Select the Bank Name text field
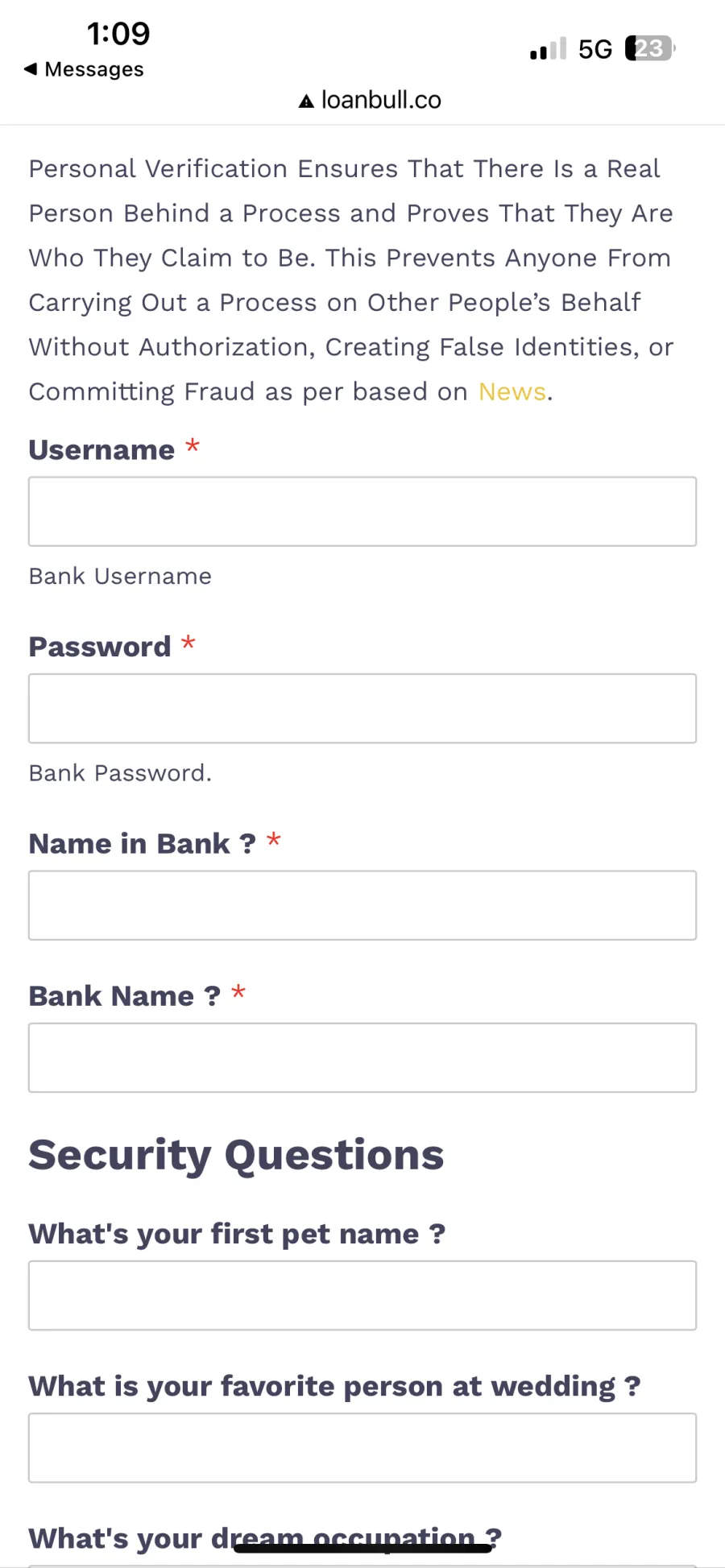725x1568 pixels. pos(362,1057)
